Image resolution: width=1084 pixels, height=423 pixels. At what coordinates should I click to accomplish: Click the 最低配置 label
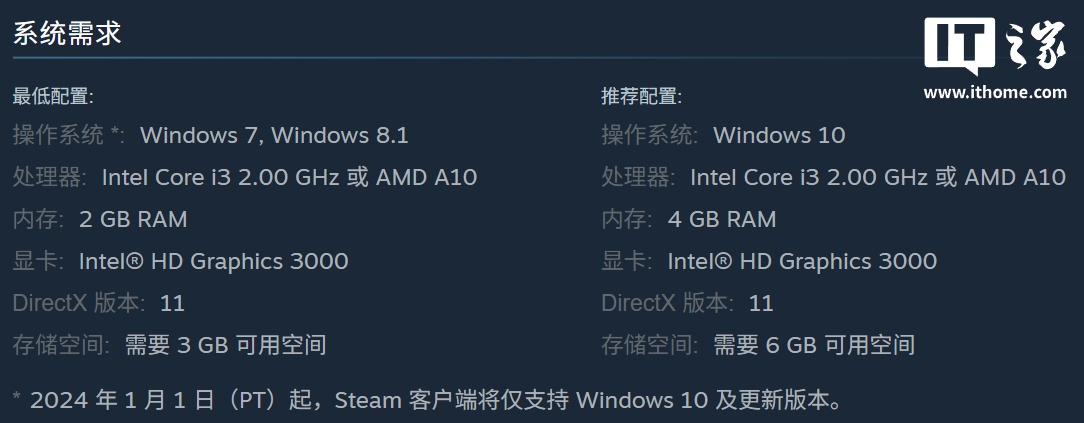pyautogui.click(x=53, y=96)
